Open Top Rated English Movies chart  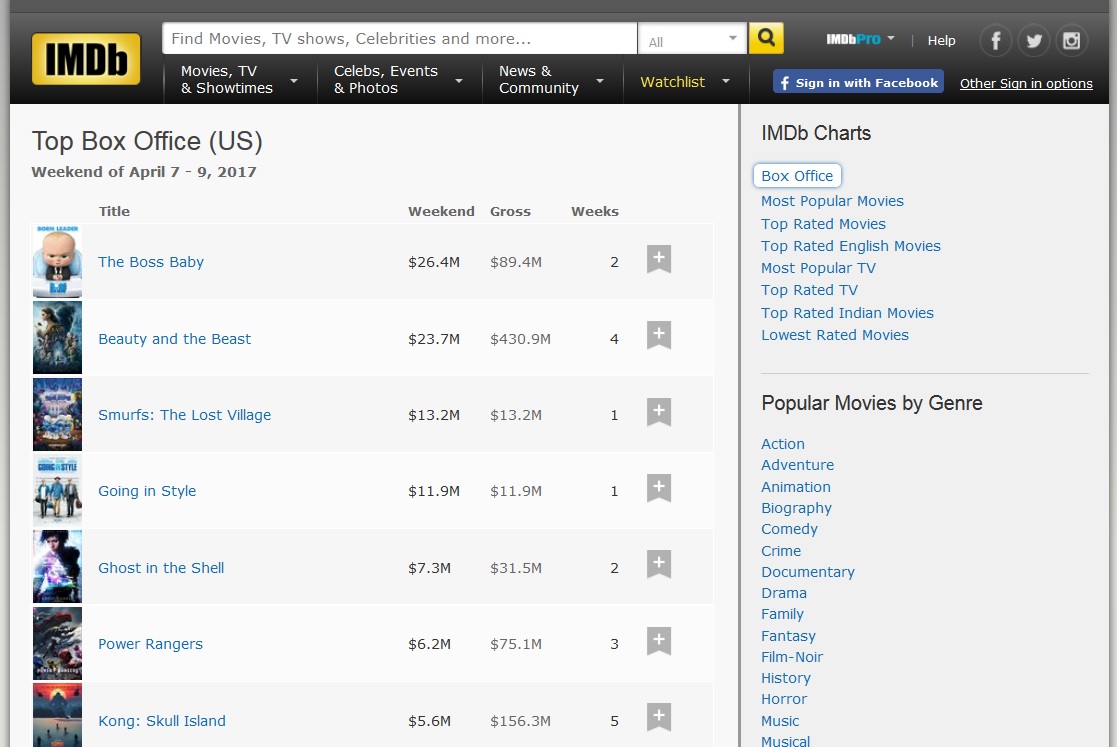pos(851,246)
